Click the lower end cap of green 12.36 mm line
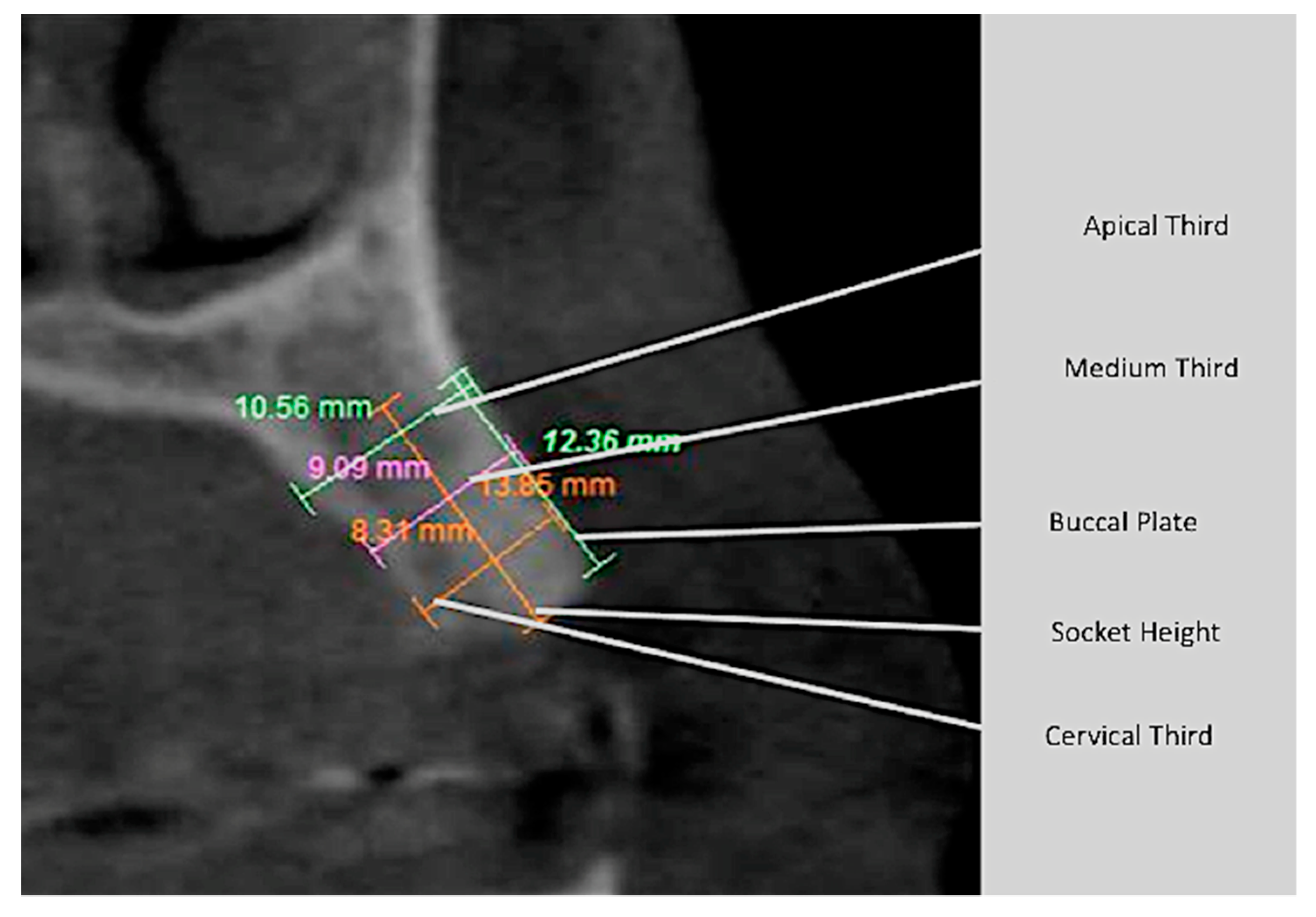Viewport: 1316px width, 917px height. (599, 566)
